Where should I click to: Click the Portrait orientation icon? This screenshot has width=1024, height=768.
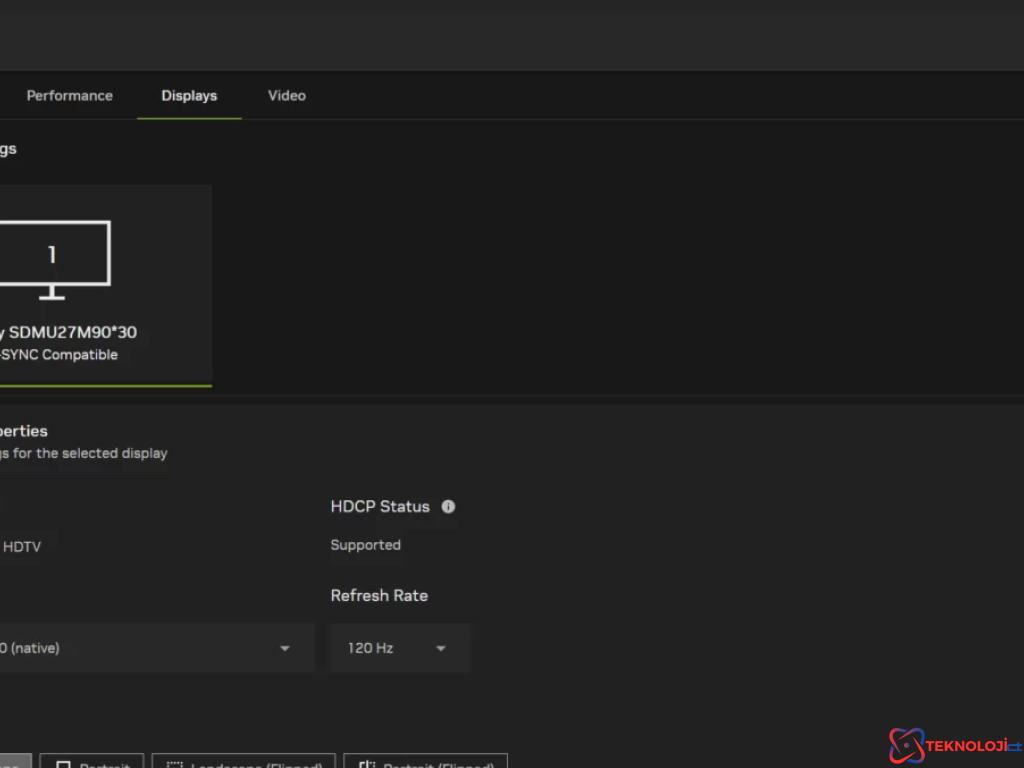(62, 763)
